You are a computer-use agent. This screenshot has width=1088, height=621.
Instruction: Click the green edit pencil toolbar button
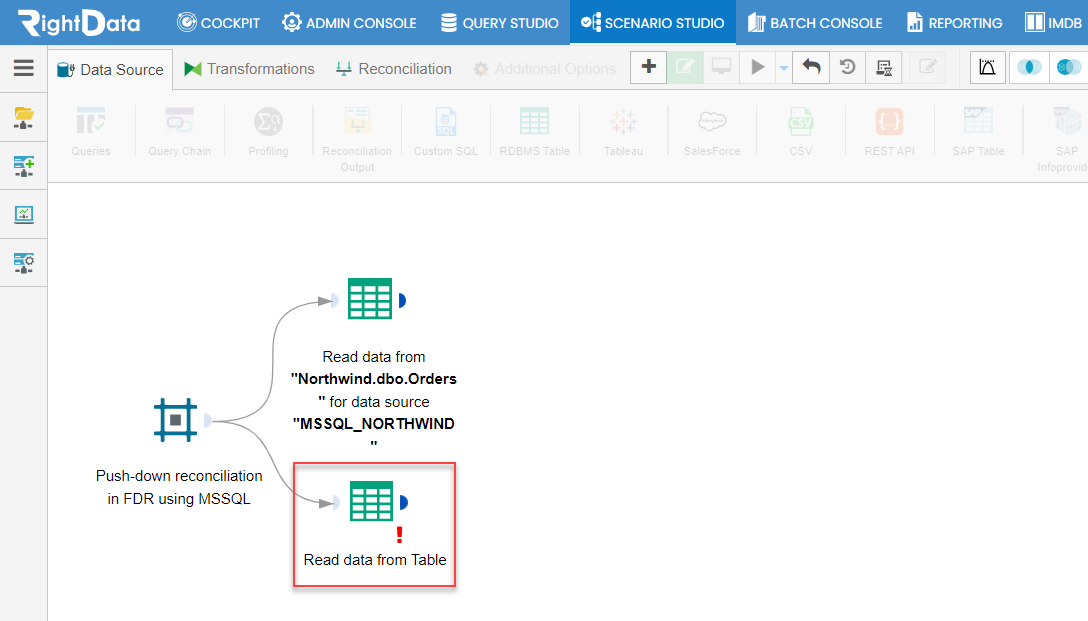coord(685,67)
